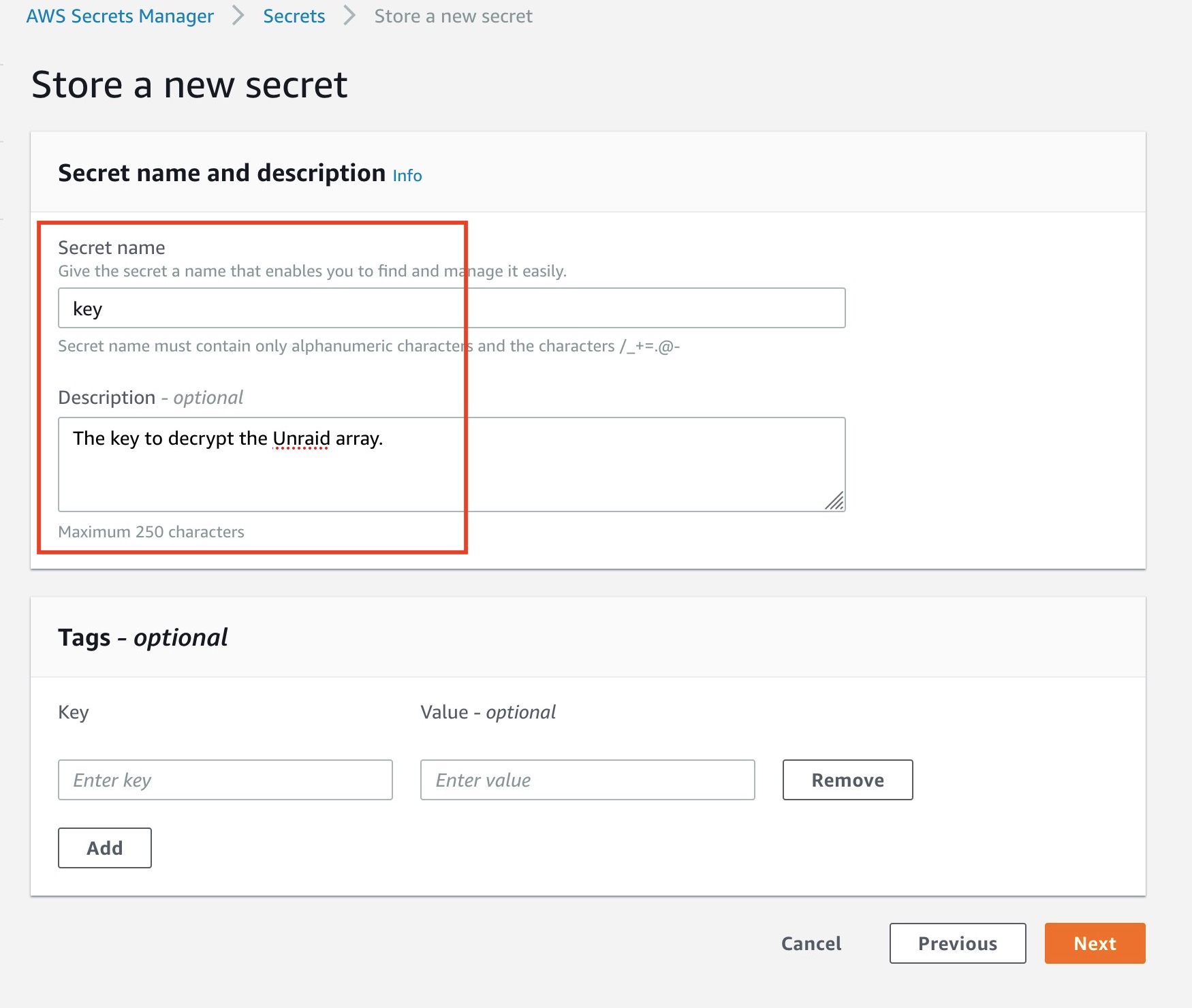
Task: Click into the Description text area
Action: click(x=451, y=470)
